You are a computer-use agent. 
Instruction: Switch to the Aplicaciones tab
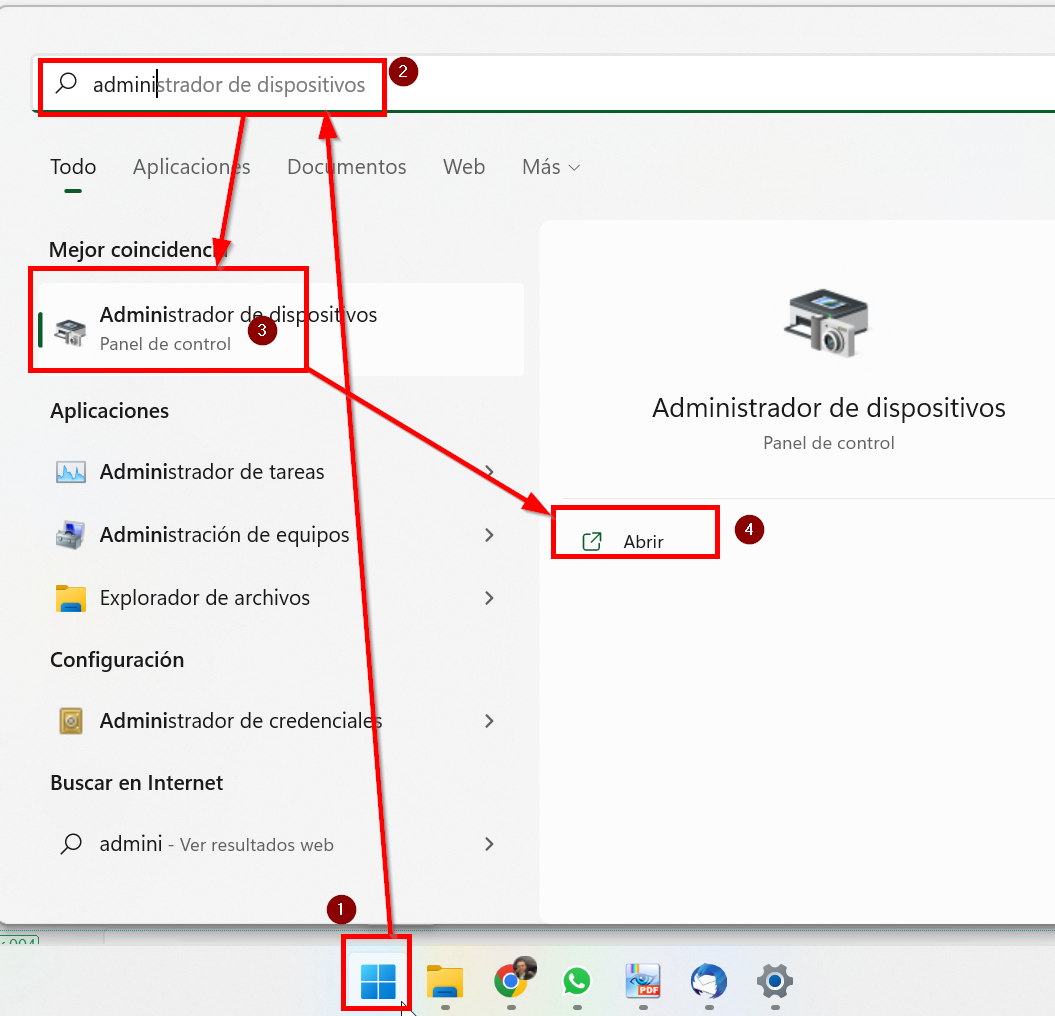click(192, 167)
